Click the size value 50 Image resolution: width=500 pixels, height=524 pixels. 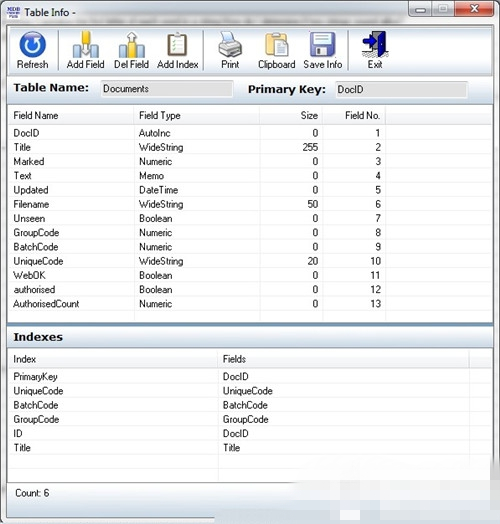[x=312, y=204]
